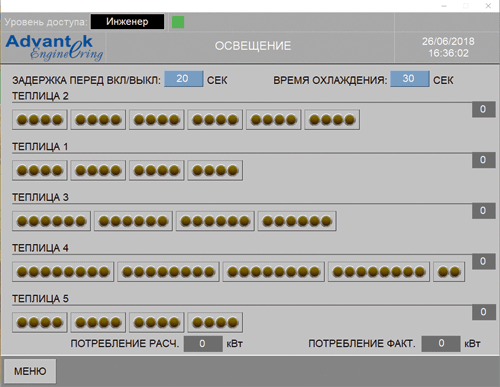Toggle the two-lamp group in ТЕПЛИЦА 4

449,272
